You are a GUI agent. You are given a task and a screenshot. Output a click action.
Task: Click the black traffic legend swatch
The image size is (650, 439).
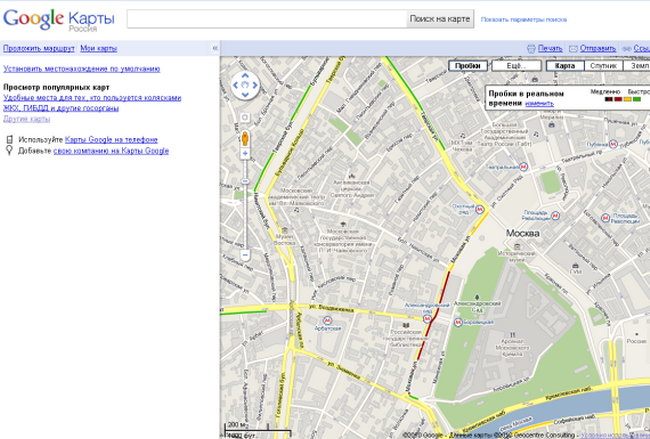(609, 99)
